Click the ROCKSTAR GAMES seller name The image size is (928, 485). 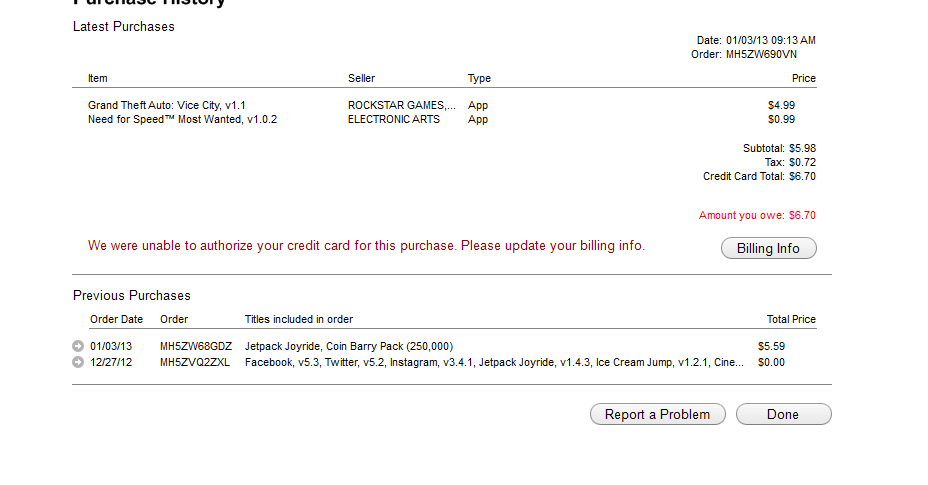click(402, 105)
